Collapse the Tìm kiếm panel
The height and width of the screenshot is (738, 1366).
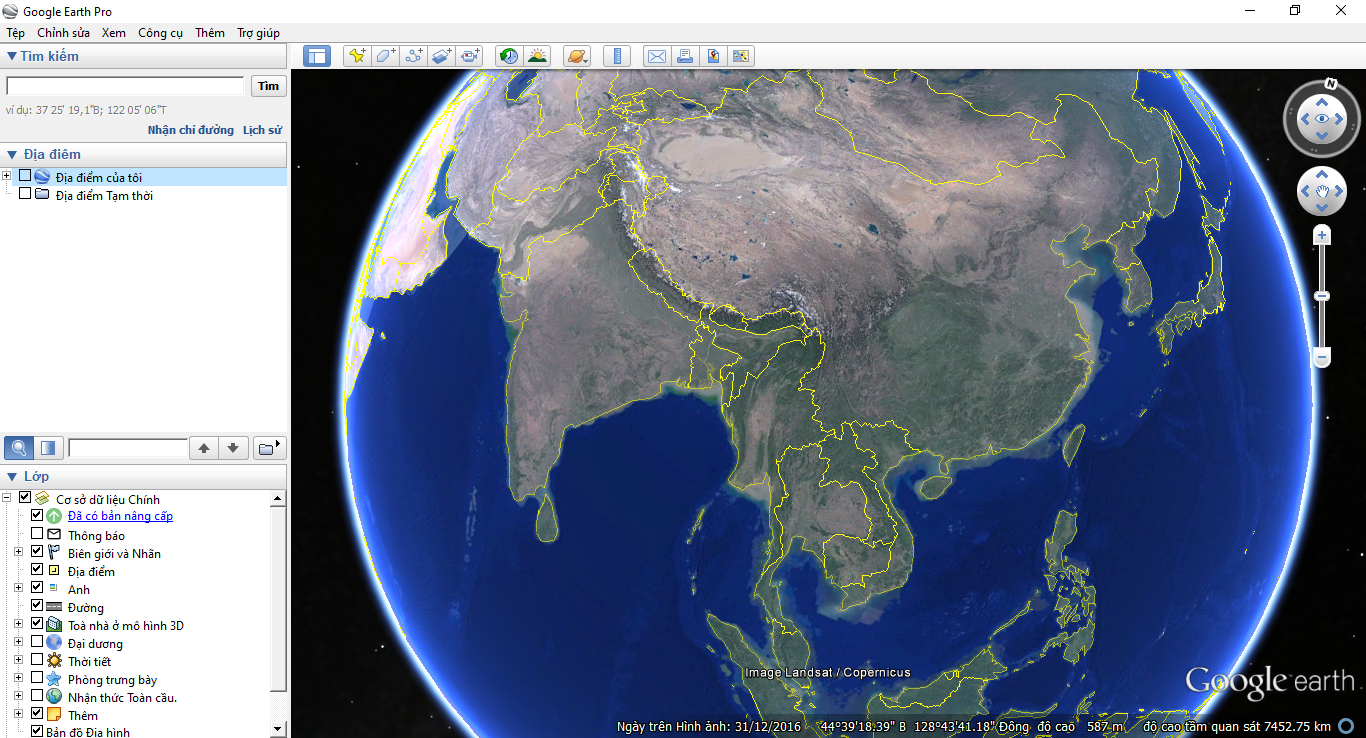(x=12, y=56)
